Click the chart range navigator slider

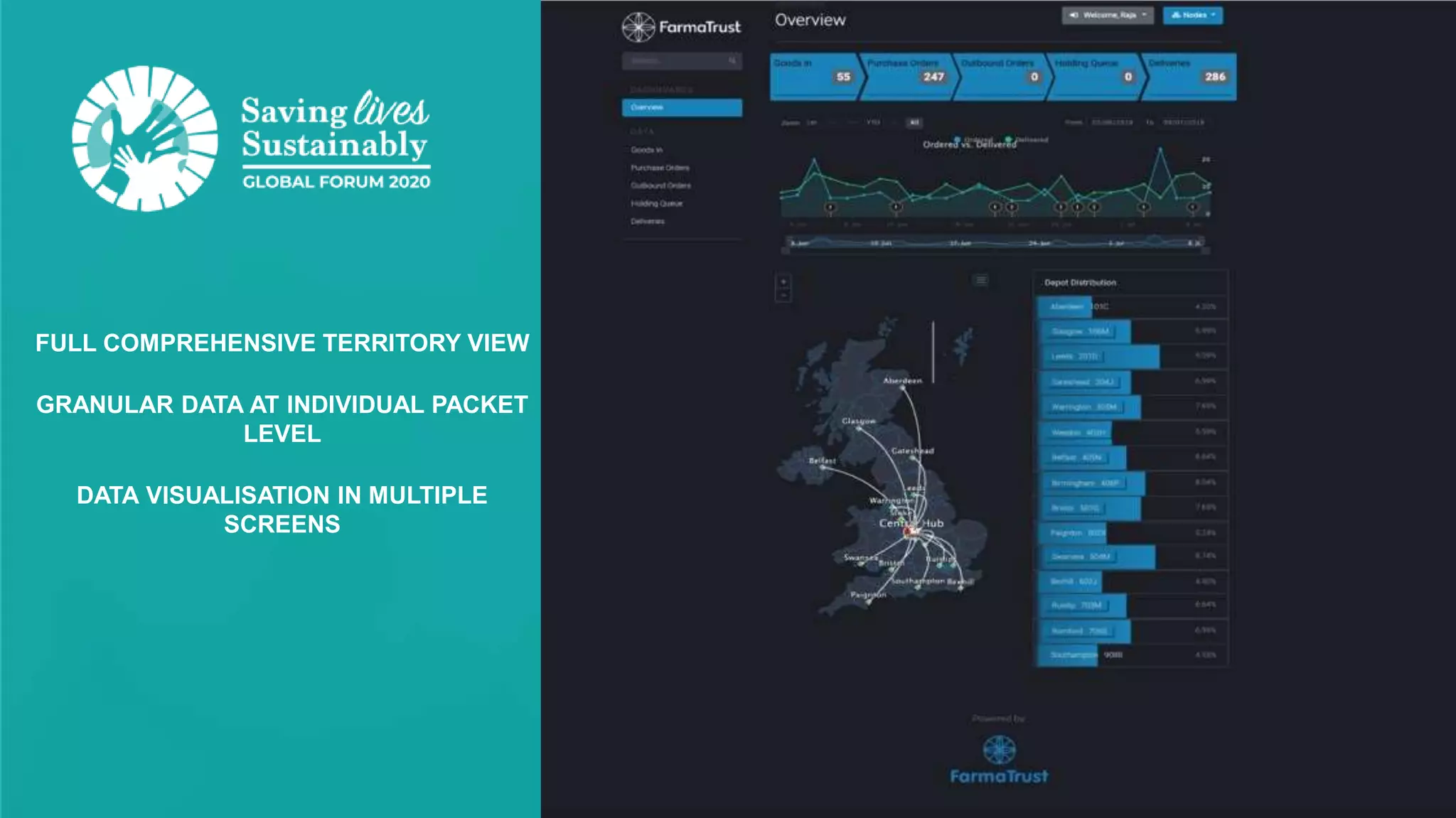tap(995, 243)
